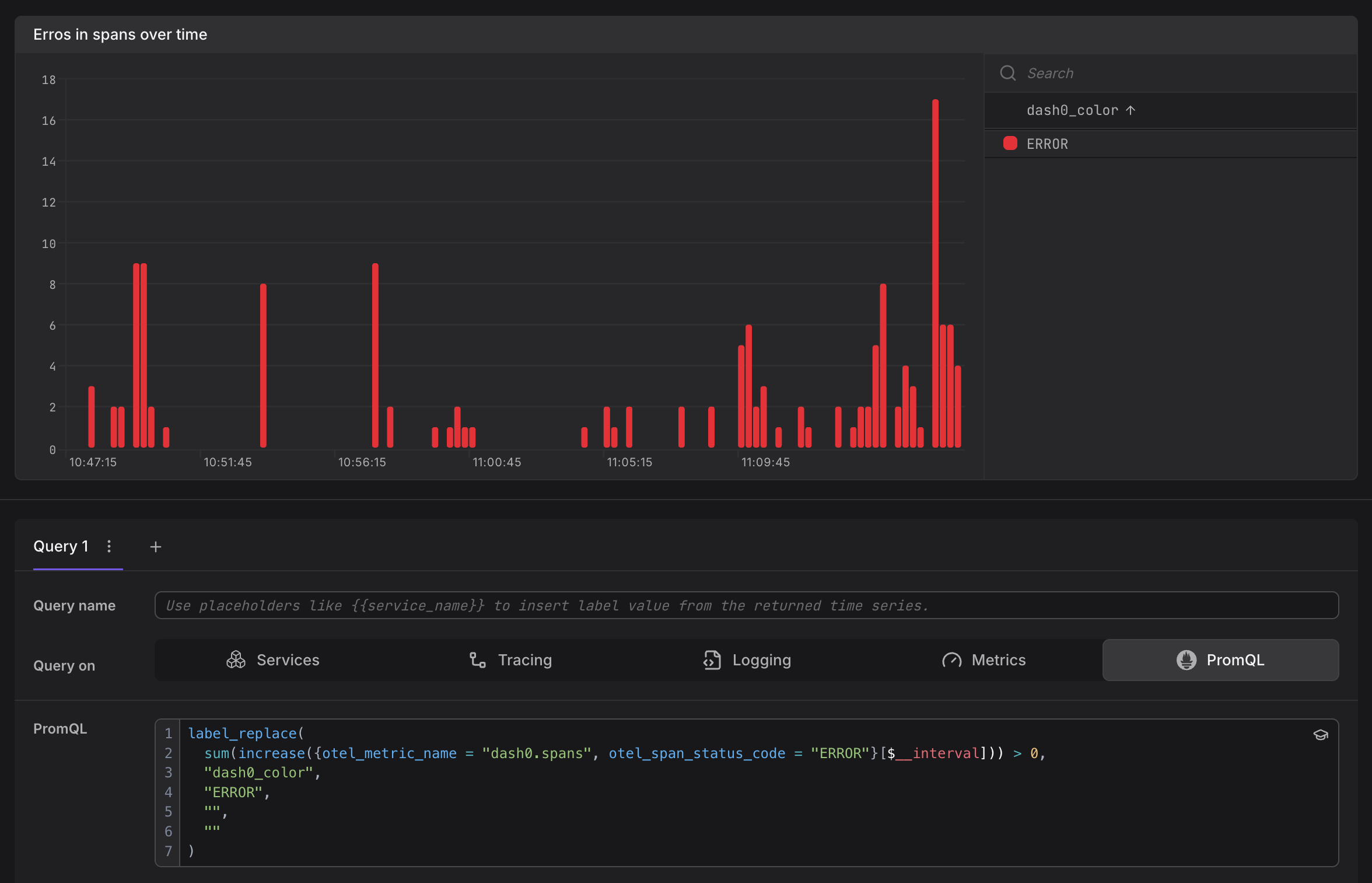
Task: Click the search magnifier icon in legend
Action: [x=1008, y=73]
